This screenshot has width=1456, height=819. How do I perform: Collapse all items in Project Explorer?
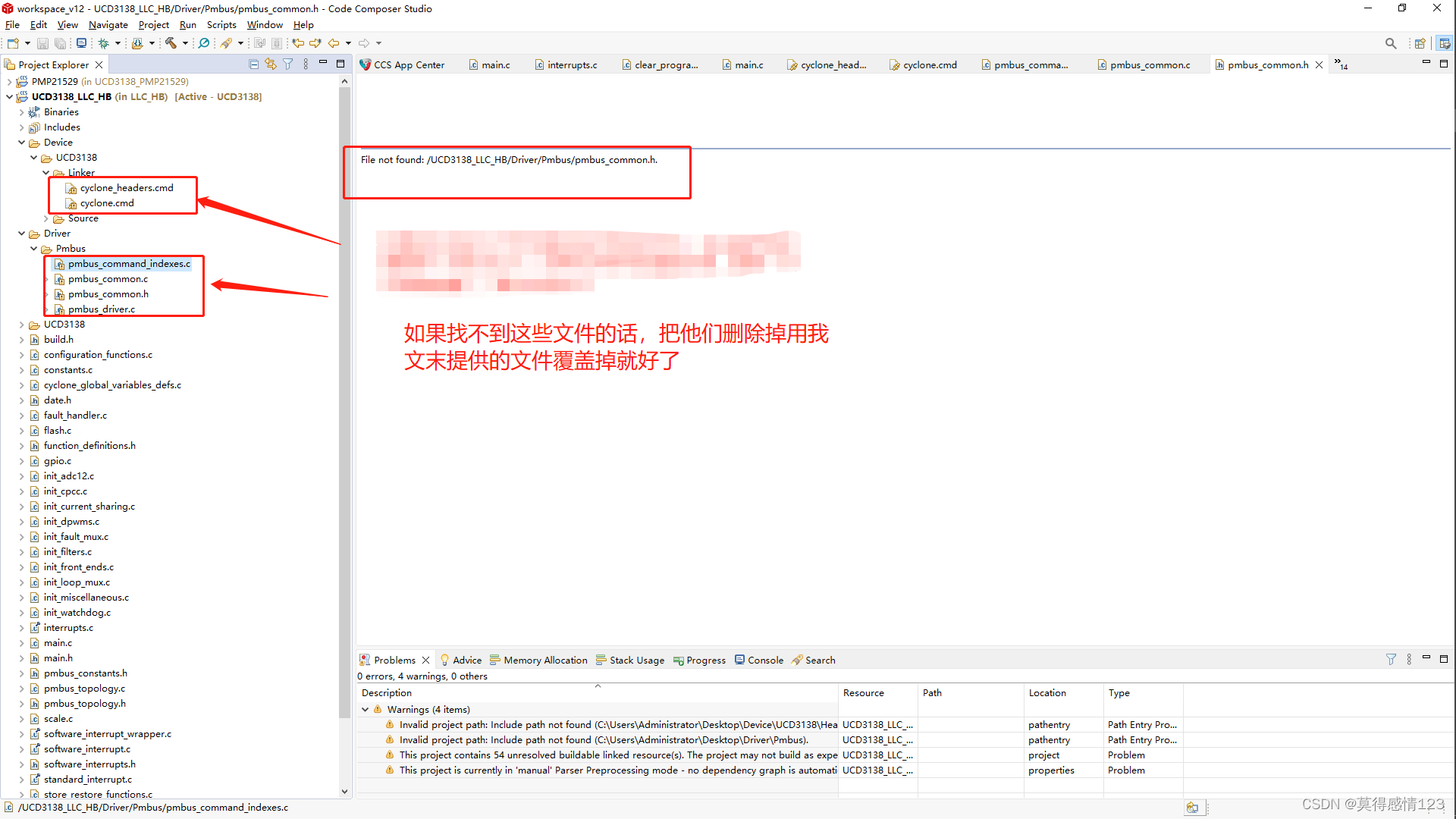pyautogui.click(x=253, y=64)
